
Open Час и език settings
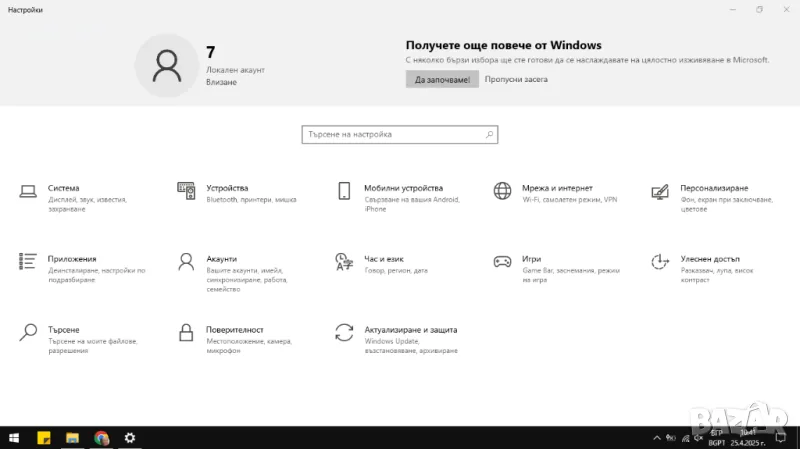[x=344, y=262]
